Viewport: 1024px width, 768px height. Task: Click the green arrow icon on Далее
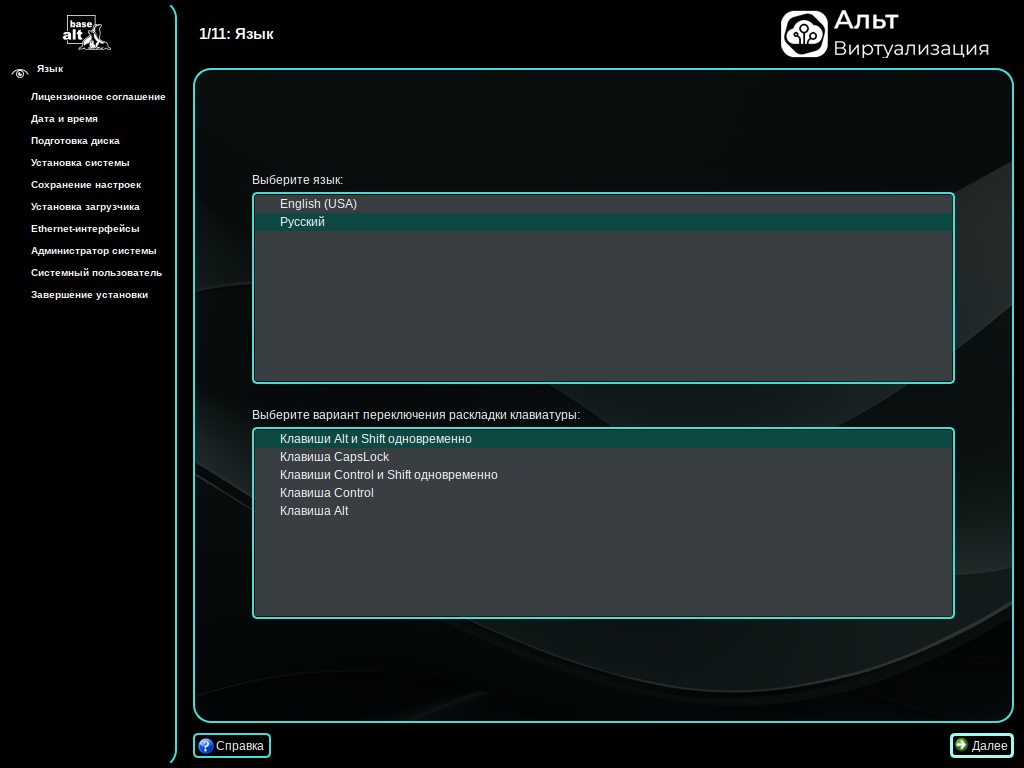961,745
